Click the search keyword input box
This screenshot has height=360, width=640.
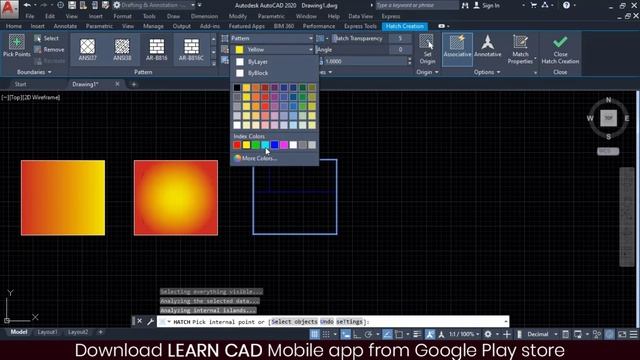coord(416,5)
